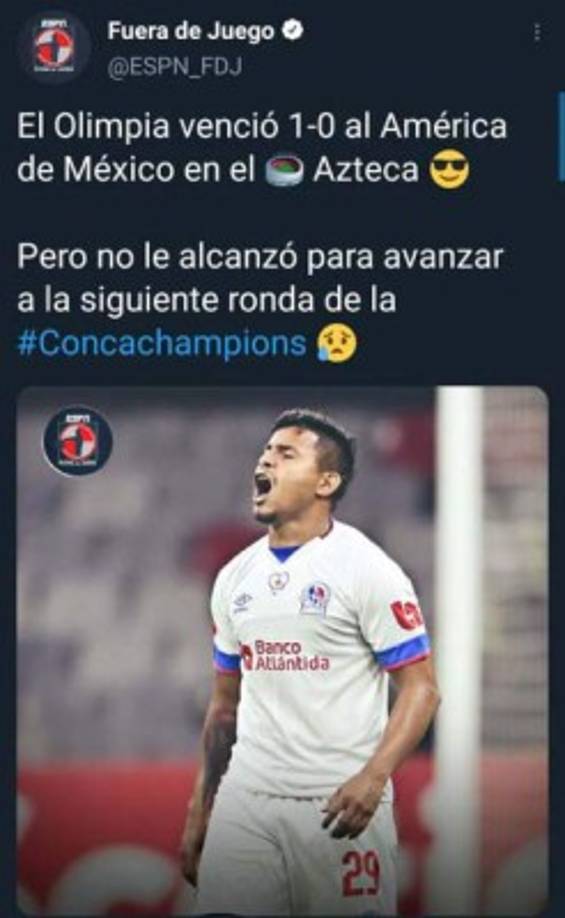Click the stadium emoji before Azteca
Screen dimensions: 565x918
click(x=285, y=171)
